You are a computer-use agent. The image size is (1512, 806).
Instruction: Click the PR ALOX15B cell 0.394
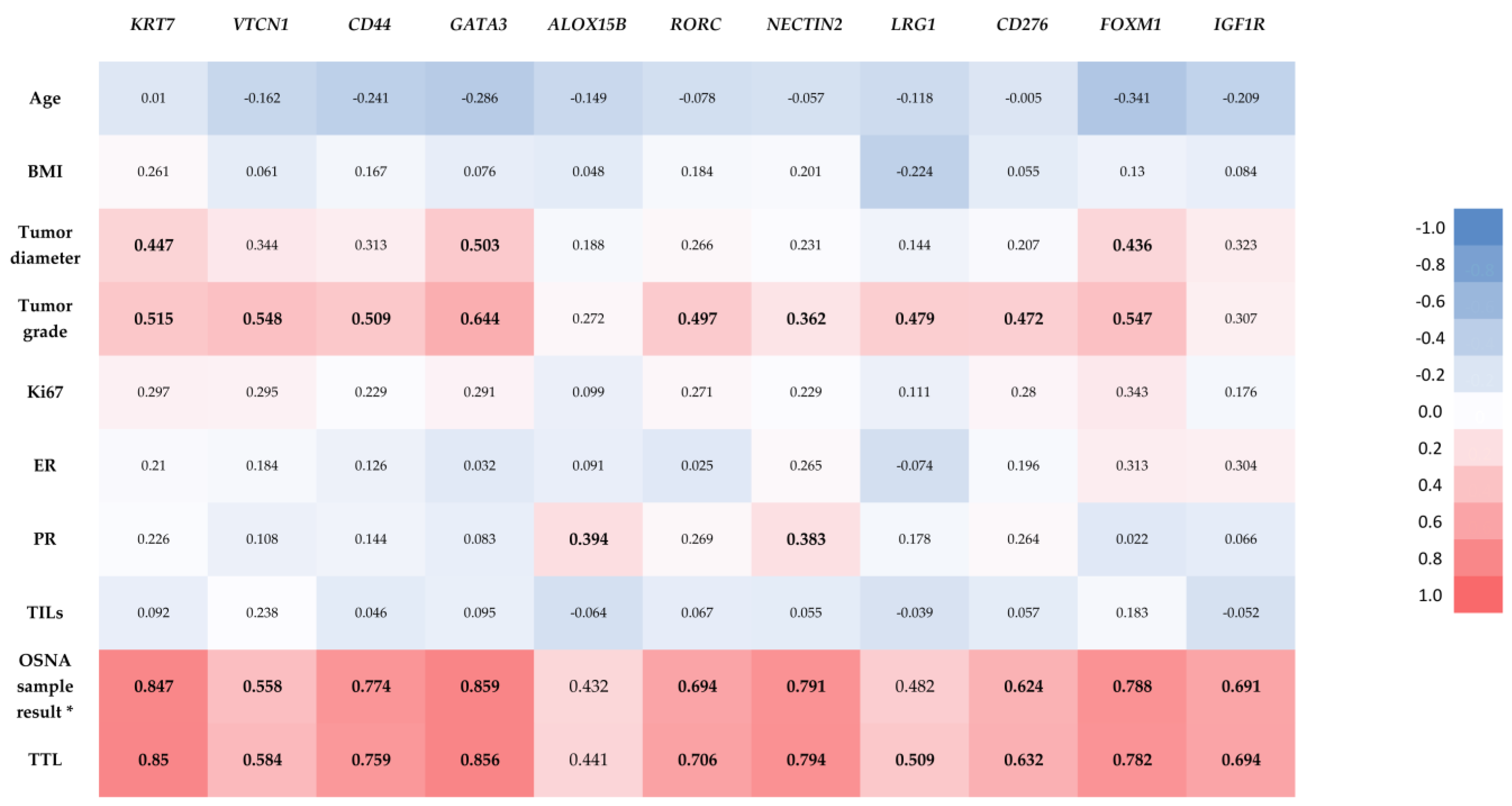coord(588,539)
